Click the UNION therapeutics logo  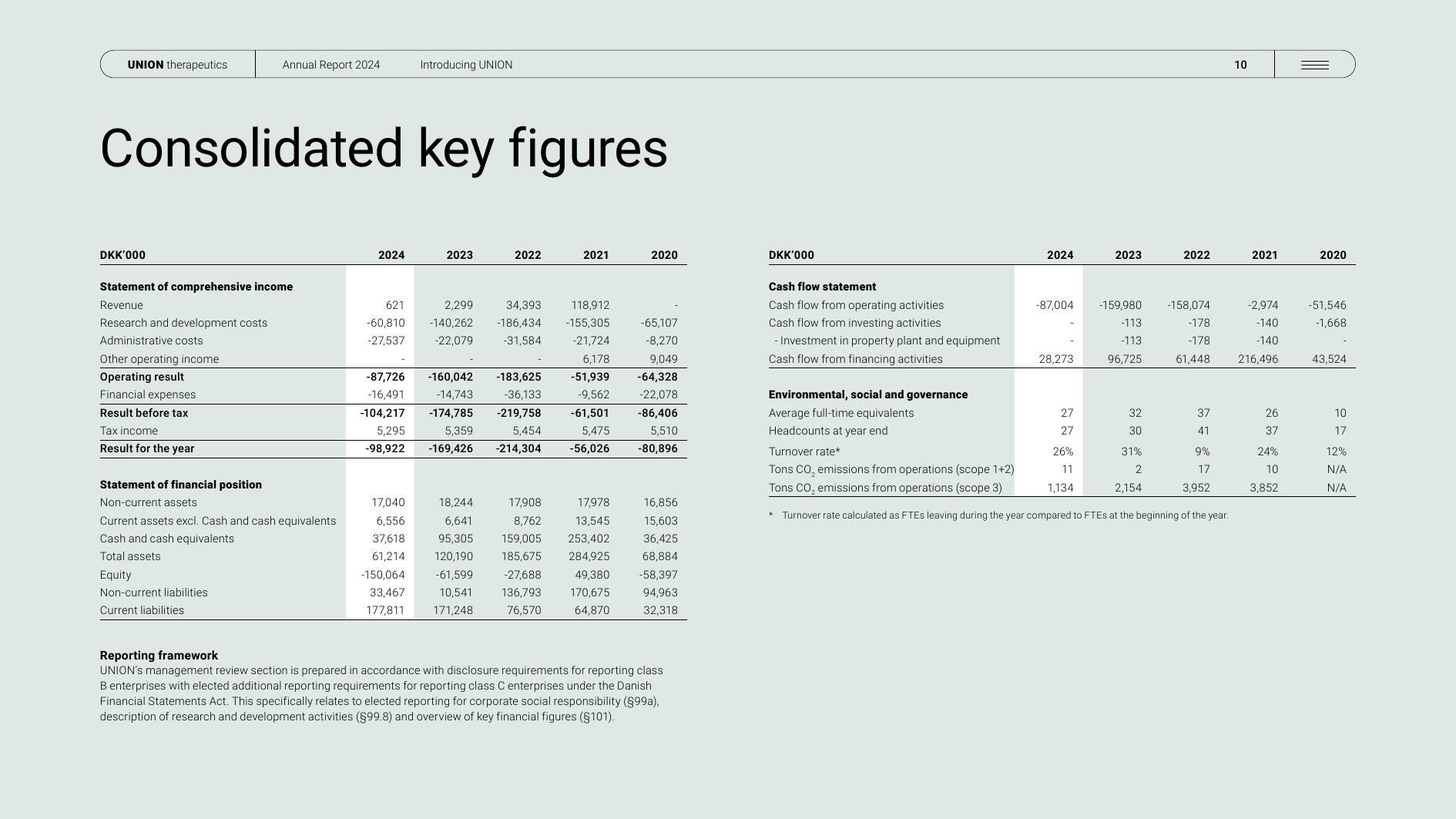(177, 65)
